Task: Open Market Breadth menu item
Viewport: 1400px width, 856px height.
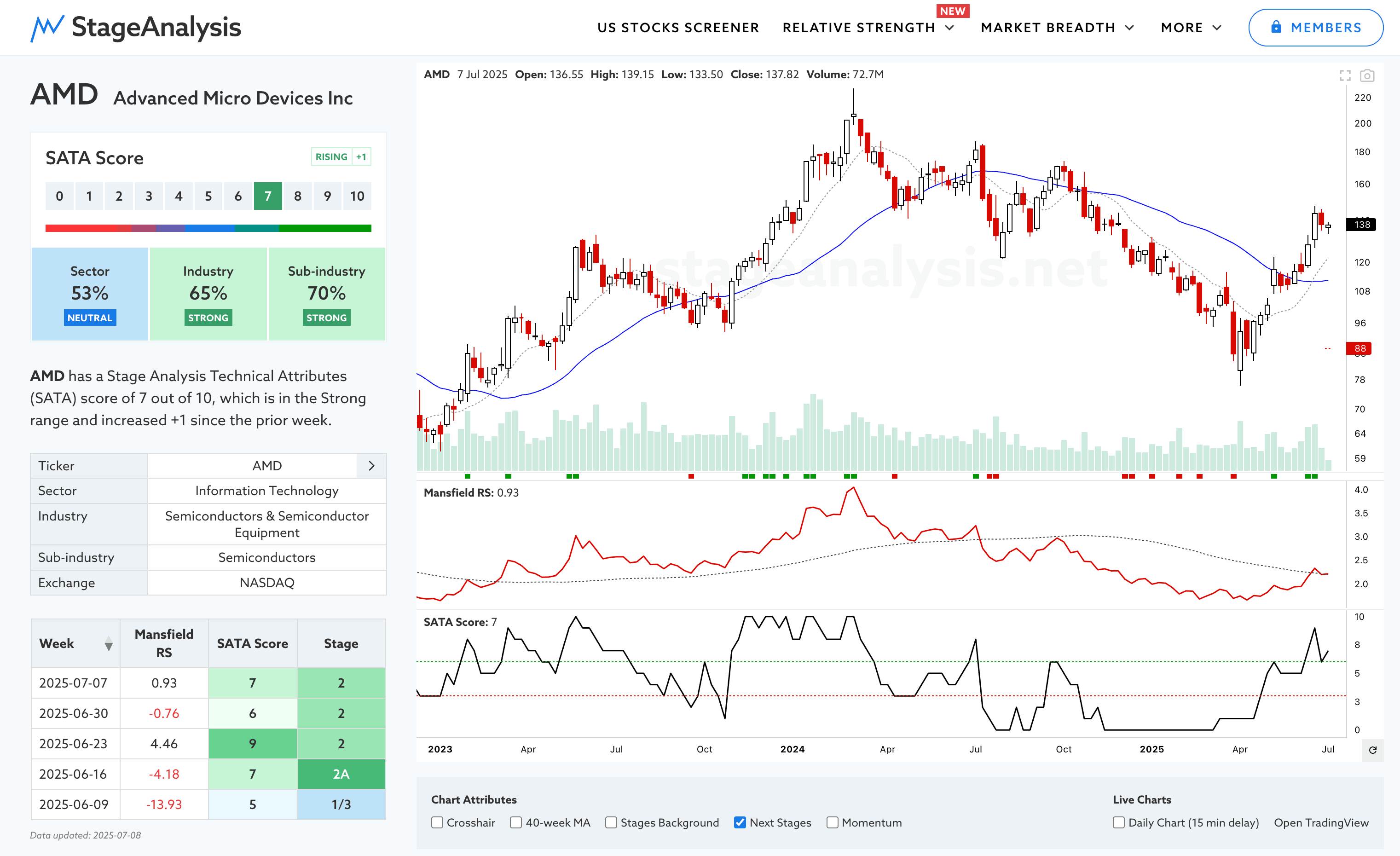Action: pos(1048,28)
